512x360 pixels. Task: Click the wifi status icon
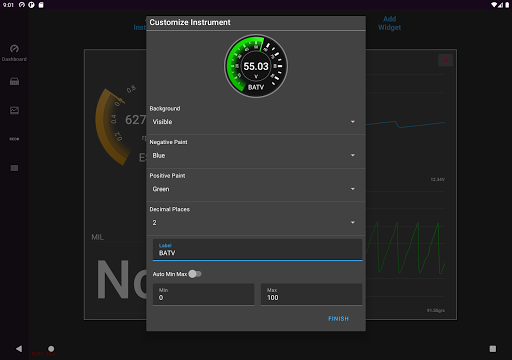(x=494, y=5)
